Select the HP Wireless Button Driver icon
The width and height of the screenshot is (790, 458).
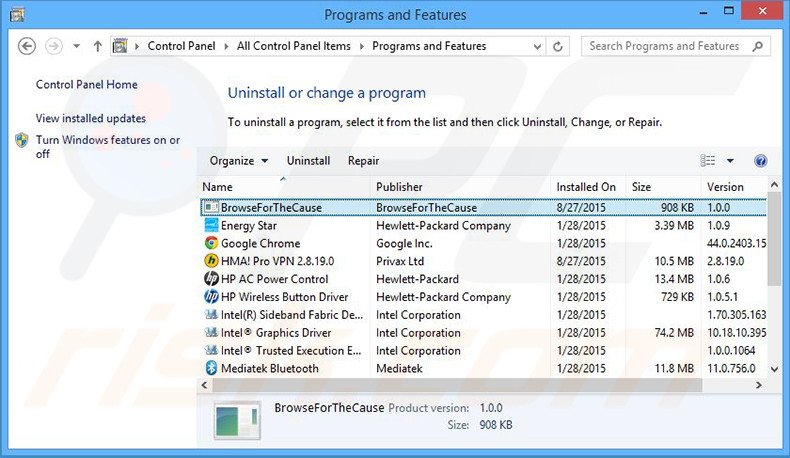[211, 296]
